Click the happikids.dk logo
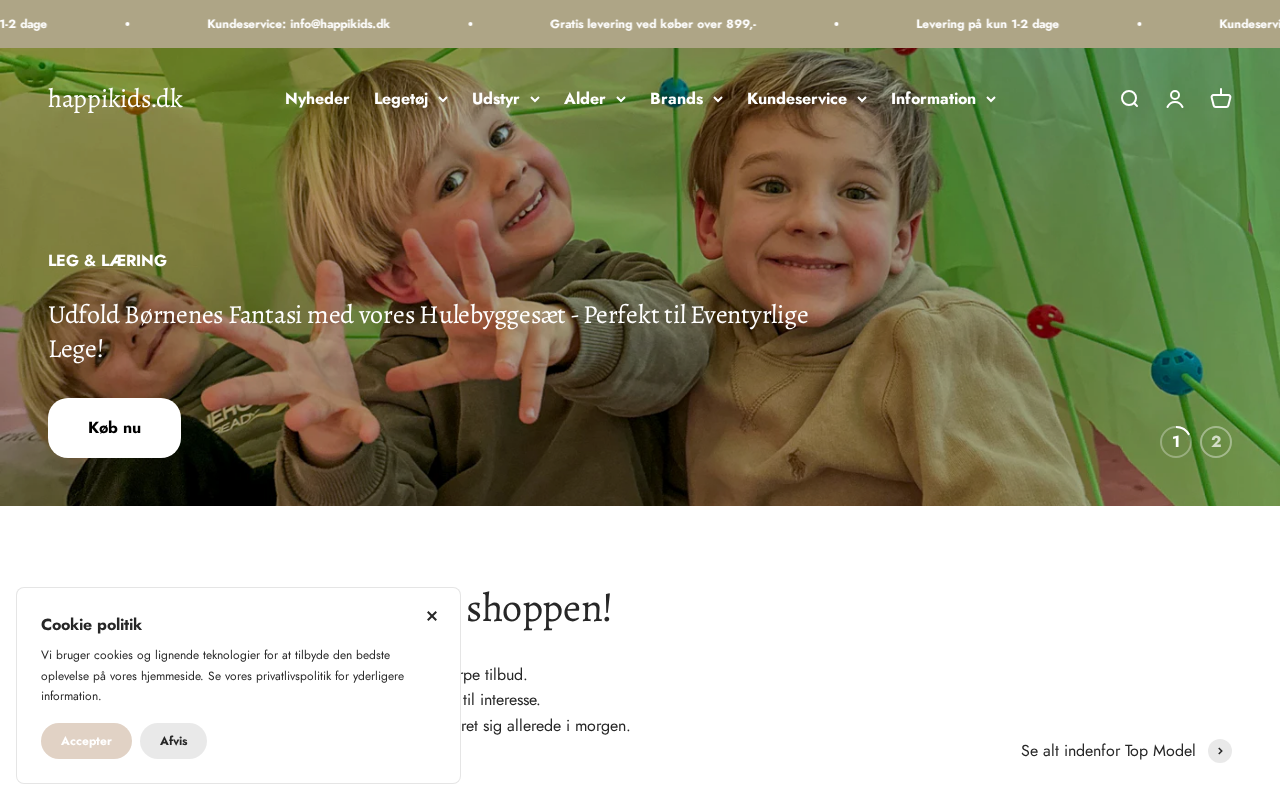 (x=115, y=98)
